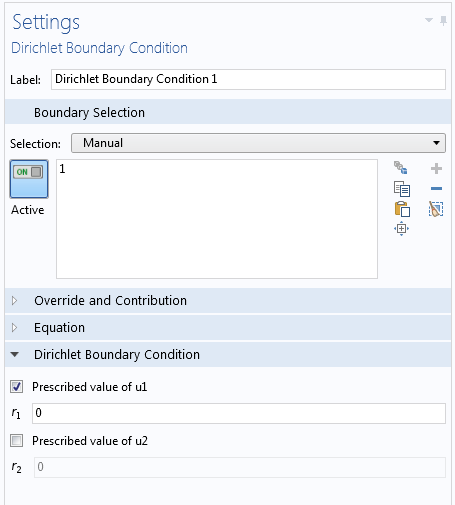Click the pin icon in Settings header
This screenshot has height=505, width=455.
(x=443, y=21)
